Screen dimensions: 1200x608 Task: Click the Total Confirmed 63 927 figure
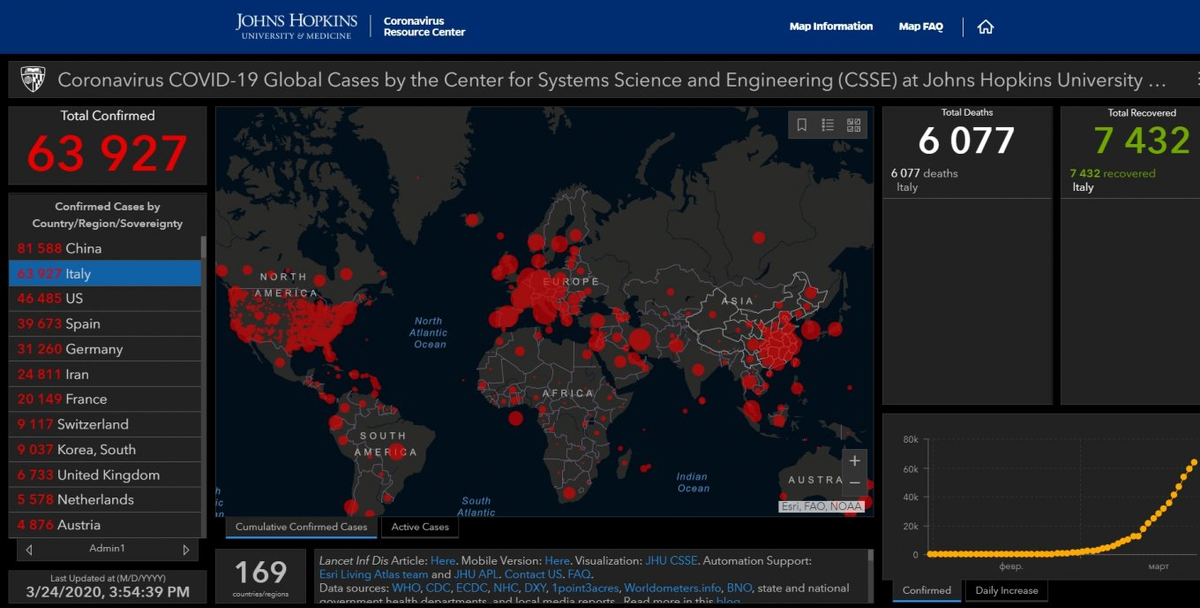click(107, 153)
